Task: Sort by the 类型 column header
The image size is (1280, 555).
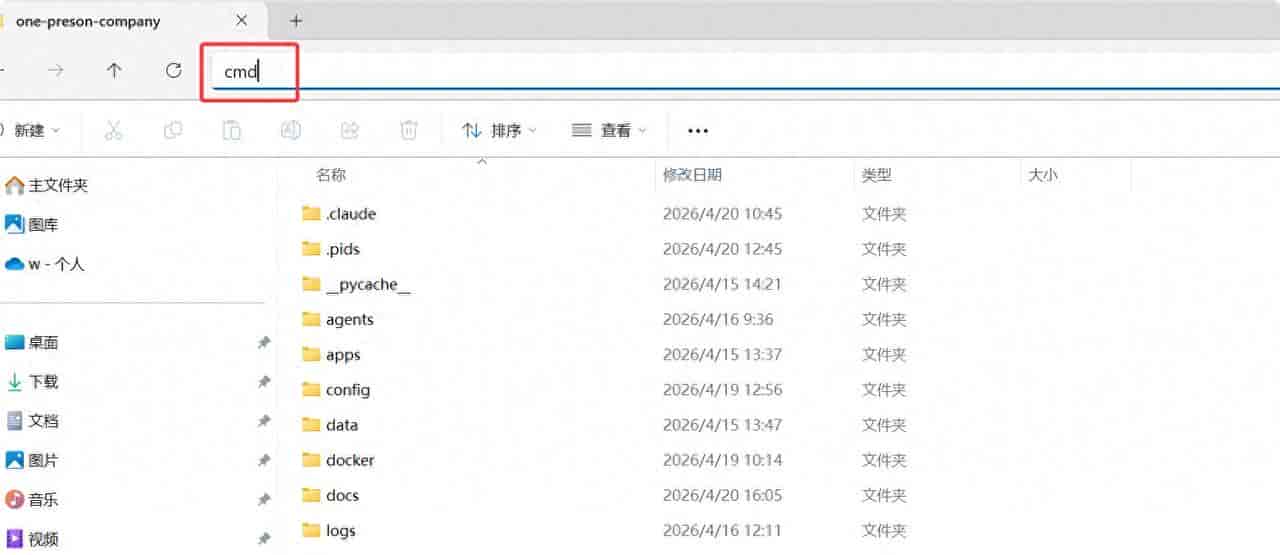Action: [877, 175]
